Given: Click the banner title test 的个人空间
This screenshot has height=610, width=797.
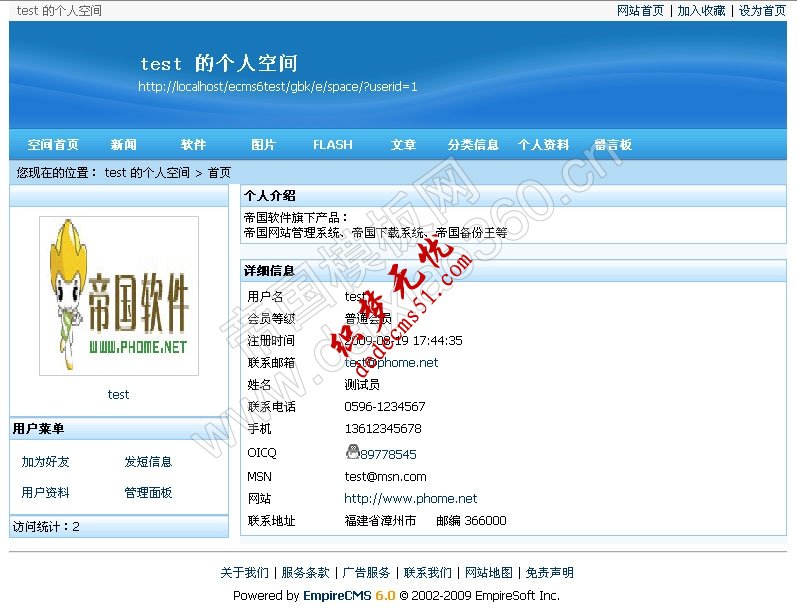Looking at the screenshot, I should coord(219,64).
